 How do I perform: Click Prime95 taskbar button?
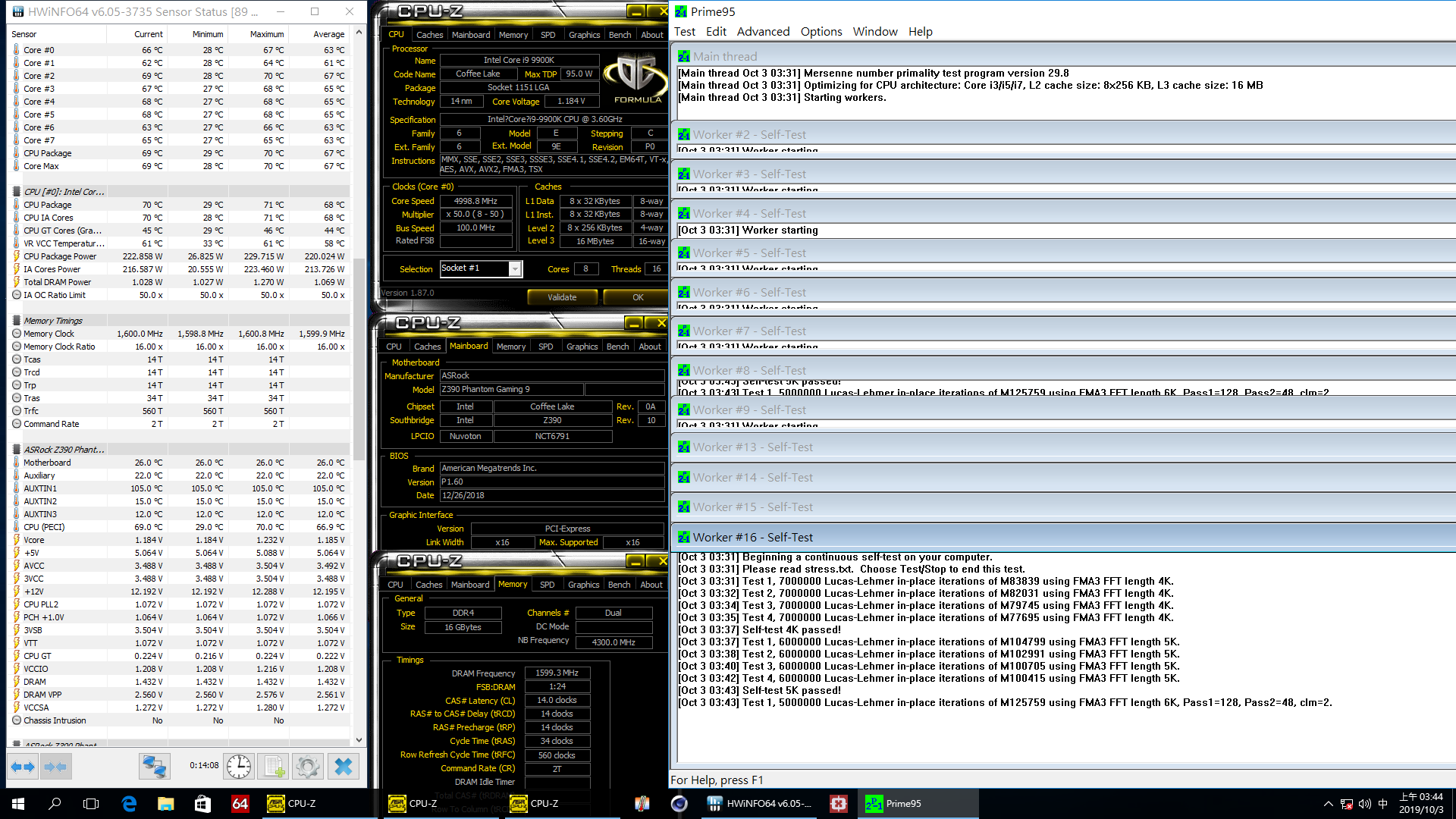point(918,804)
